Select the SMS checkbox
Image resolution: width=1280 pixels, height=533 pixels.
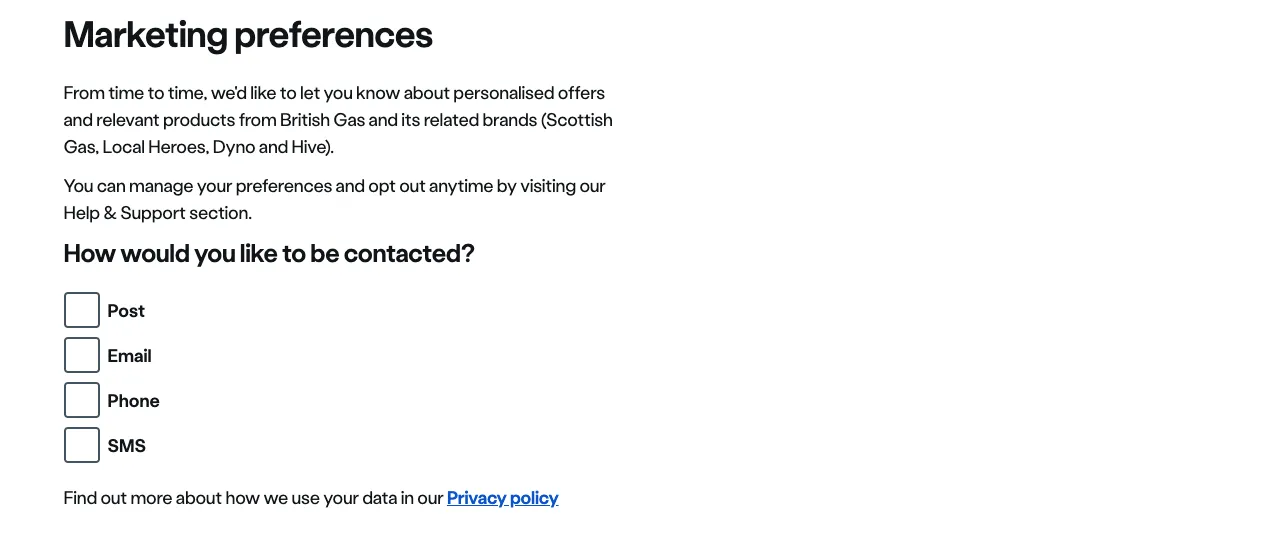click(82, 445)
